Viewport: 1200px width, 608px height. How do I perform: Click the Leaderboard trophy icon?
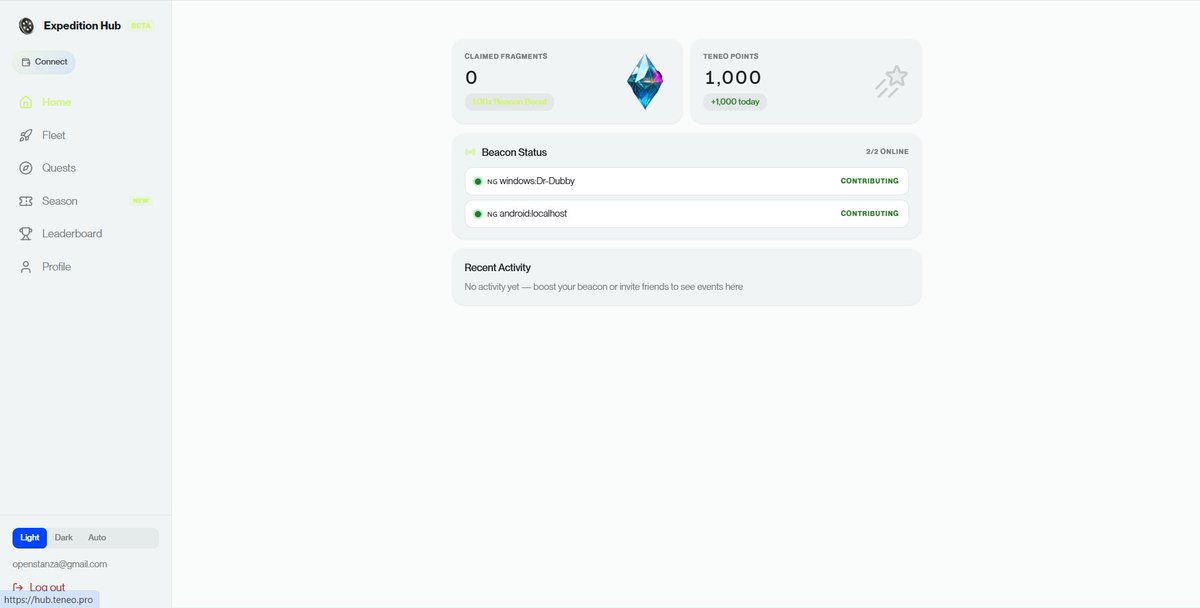pos(26,234)
